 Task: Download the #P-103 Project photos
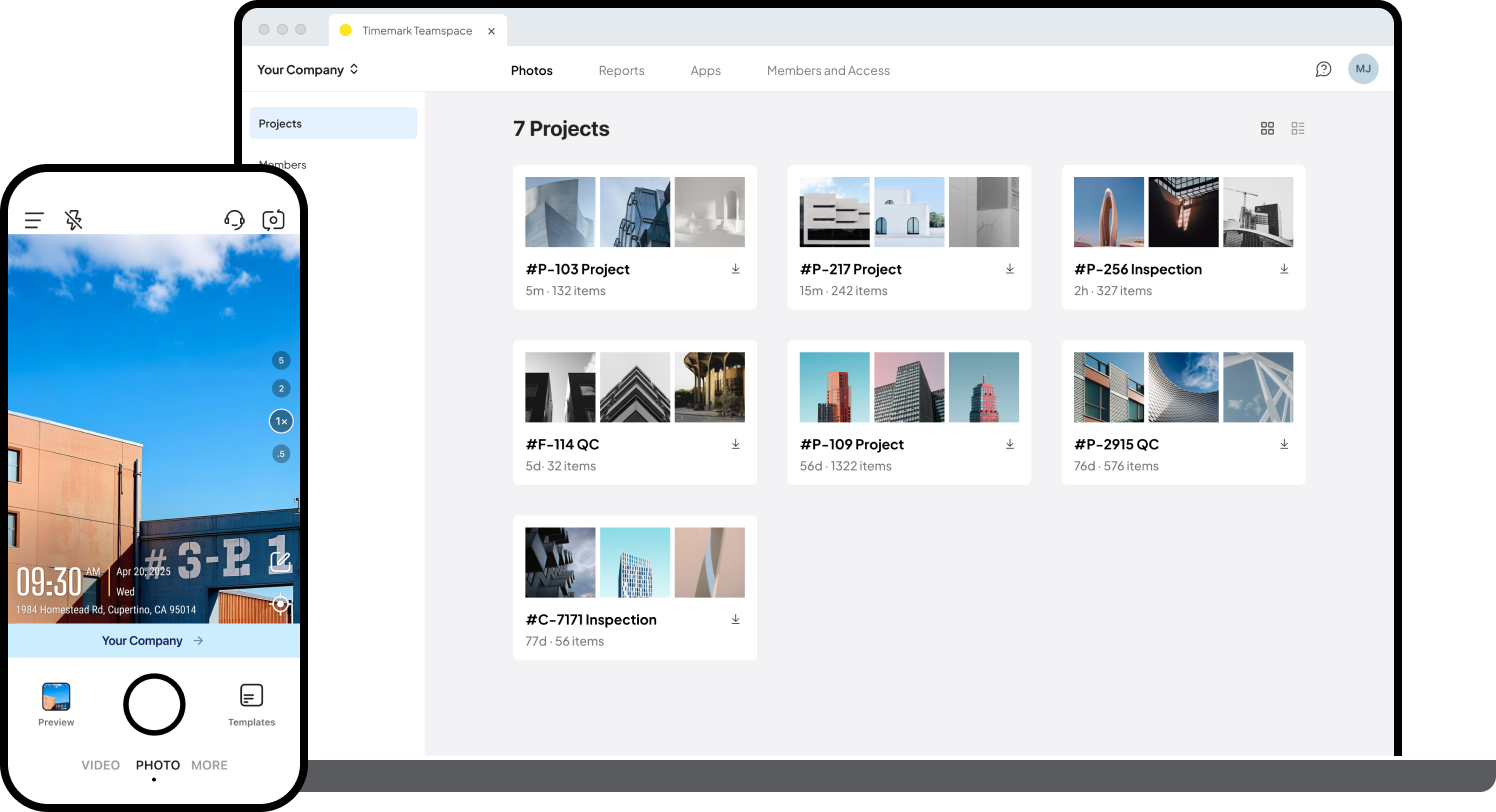[736, 269]
